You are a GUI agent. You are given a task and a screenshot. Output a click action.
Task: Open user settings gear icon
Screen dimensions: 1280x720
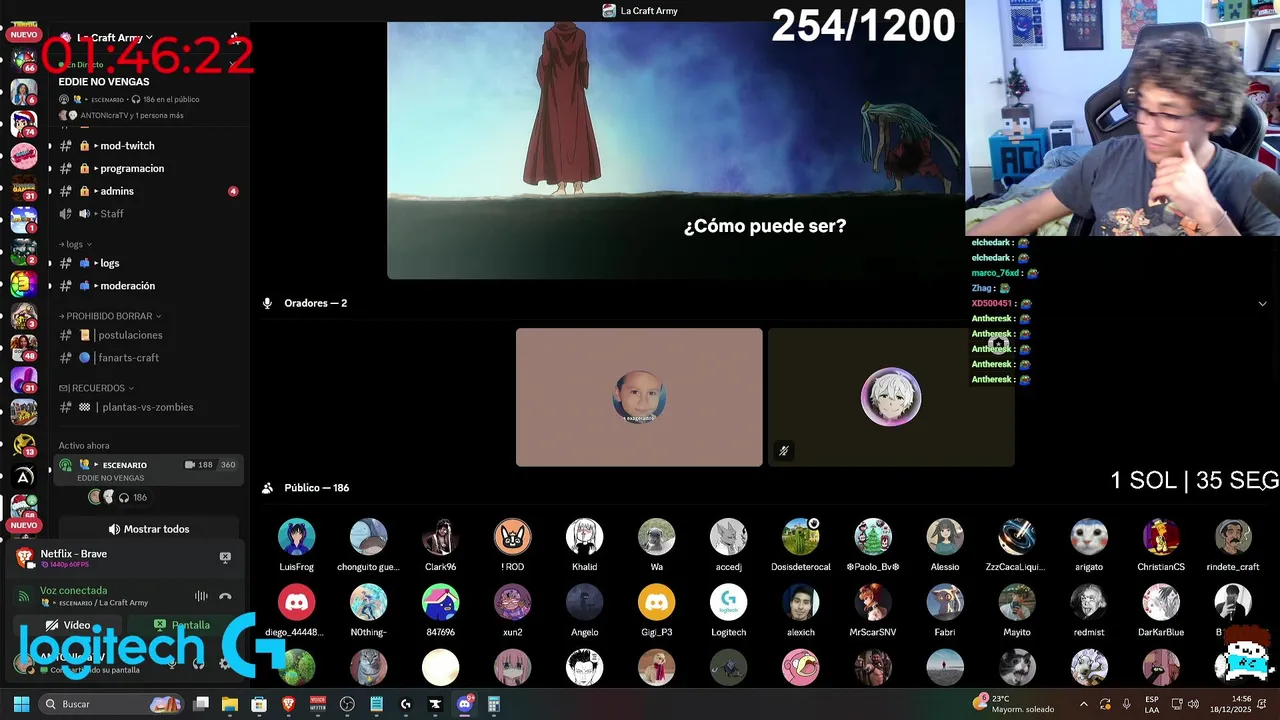pos(224,663)
